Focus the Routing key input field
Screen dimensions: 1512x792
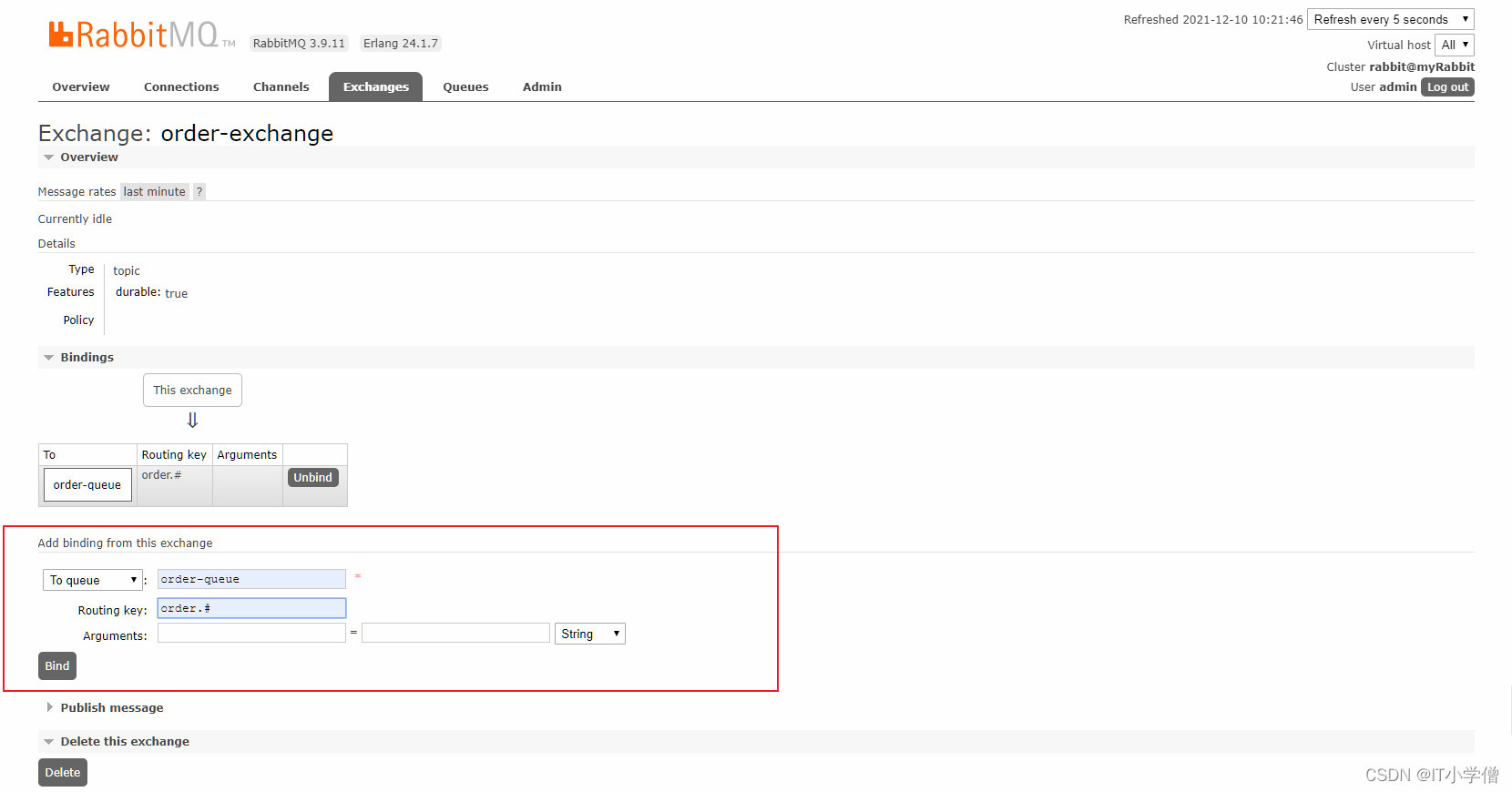(251, 608)
